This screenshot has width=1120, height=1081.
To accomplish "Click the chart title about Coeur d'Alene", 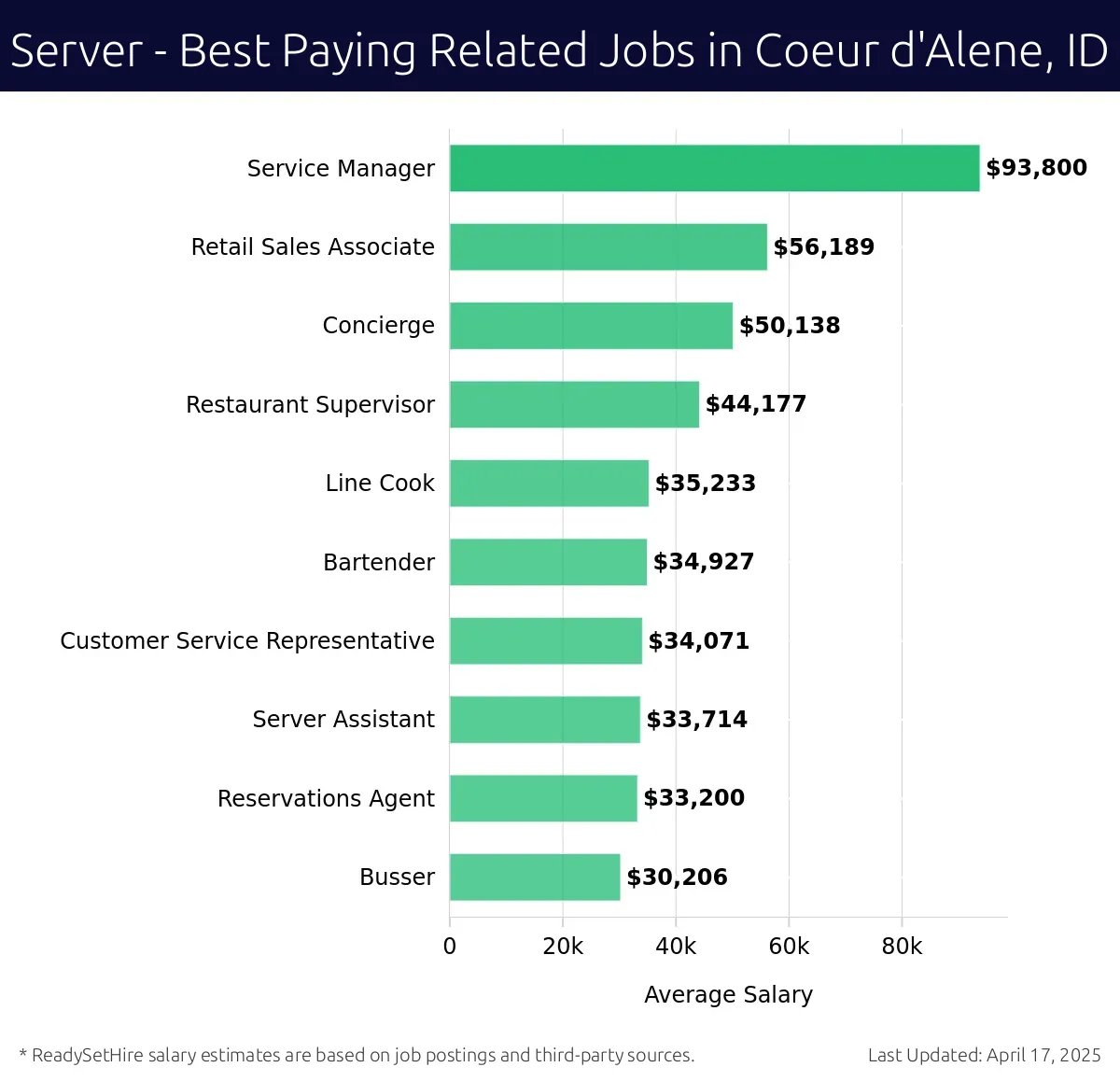I will coord(559,50).
